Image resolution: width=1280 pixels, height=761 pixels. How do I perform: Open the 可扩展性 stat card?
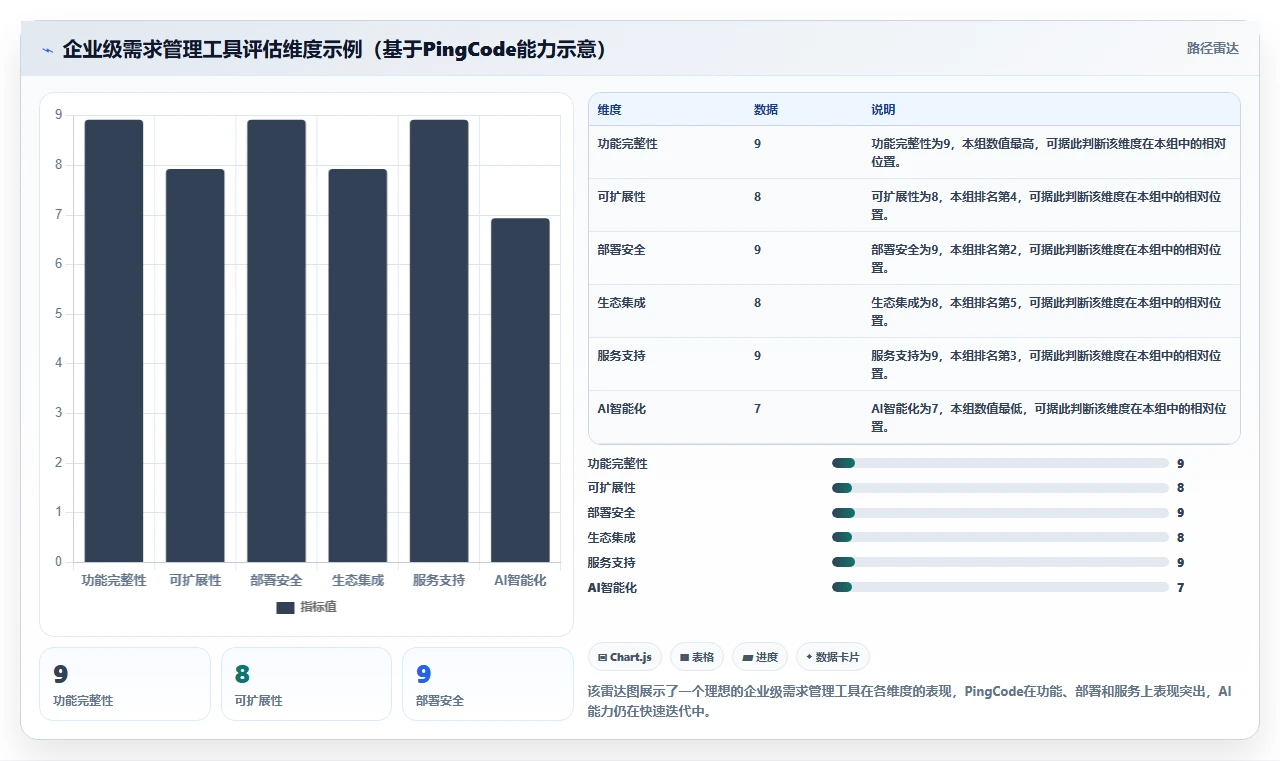pyautogui.click(x=306, y=684)
